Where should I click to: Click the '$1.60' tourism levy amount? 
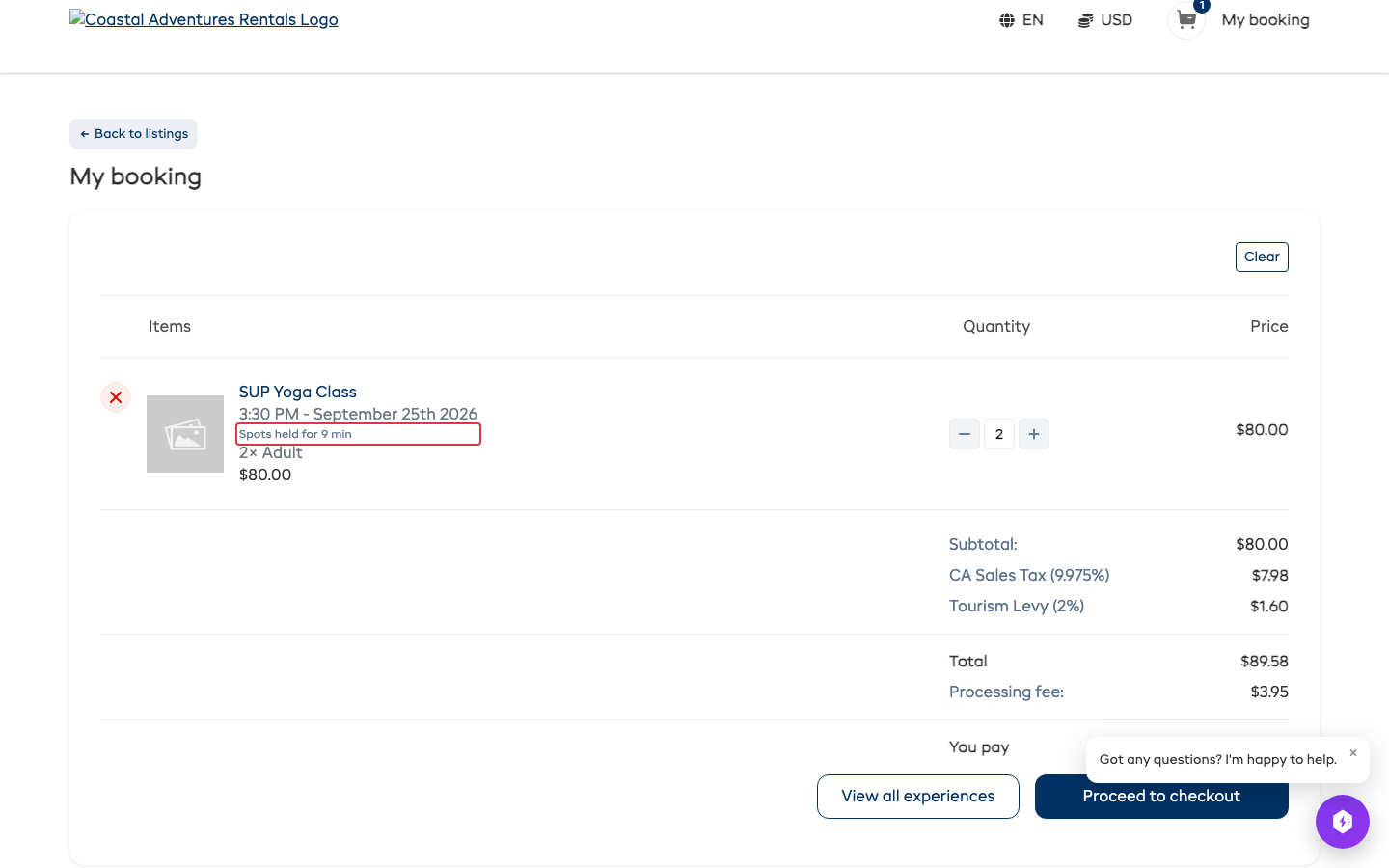1269,606
